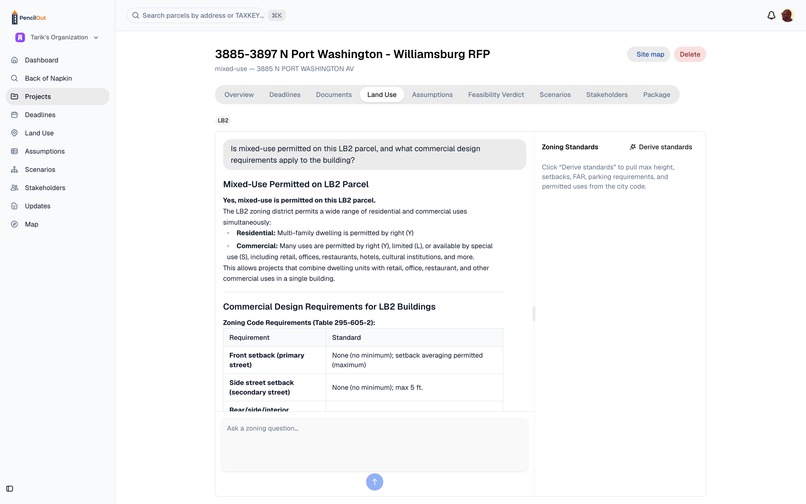Screen dimensions: 806x504
Task: Click the purple organization avatar icon
Action: click(20, 38)
